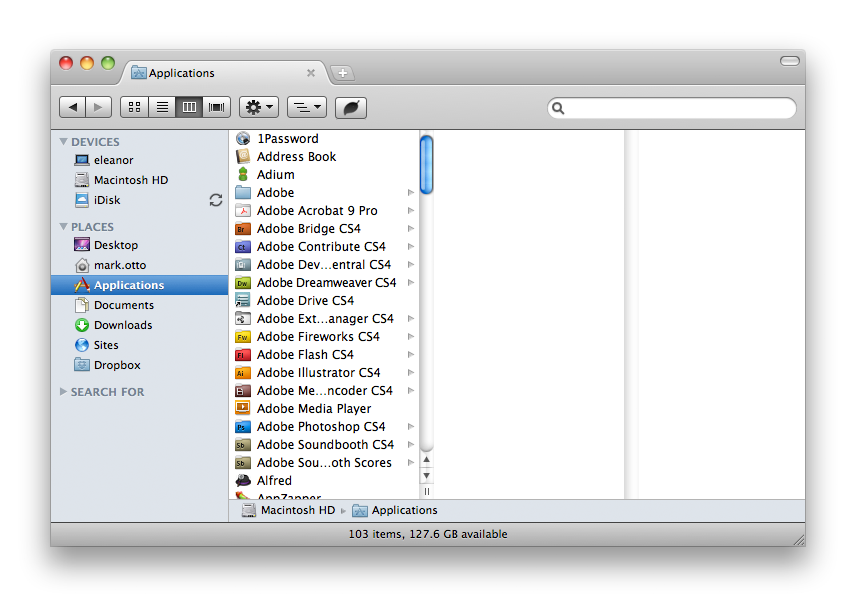
Task: Open mark.otto home folder
Action: pyautogui.click(x=140, y=265)
